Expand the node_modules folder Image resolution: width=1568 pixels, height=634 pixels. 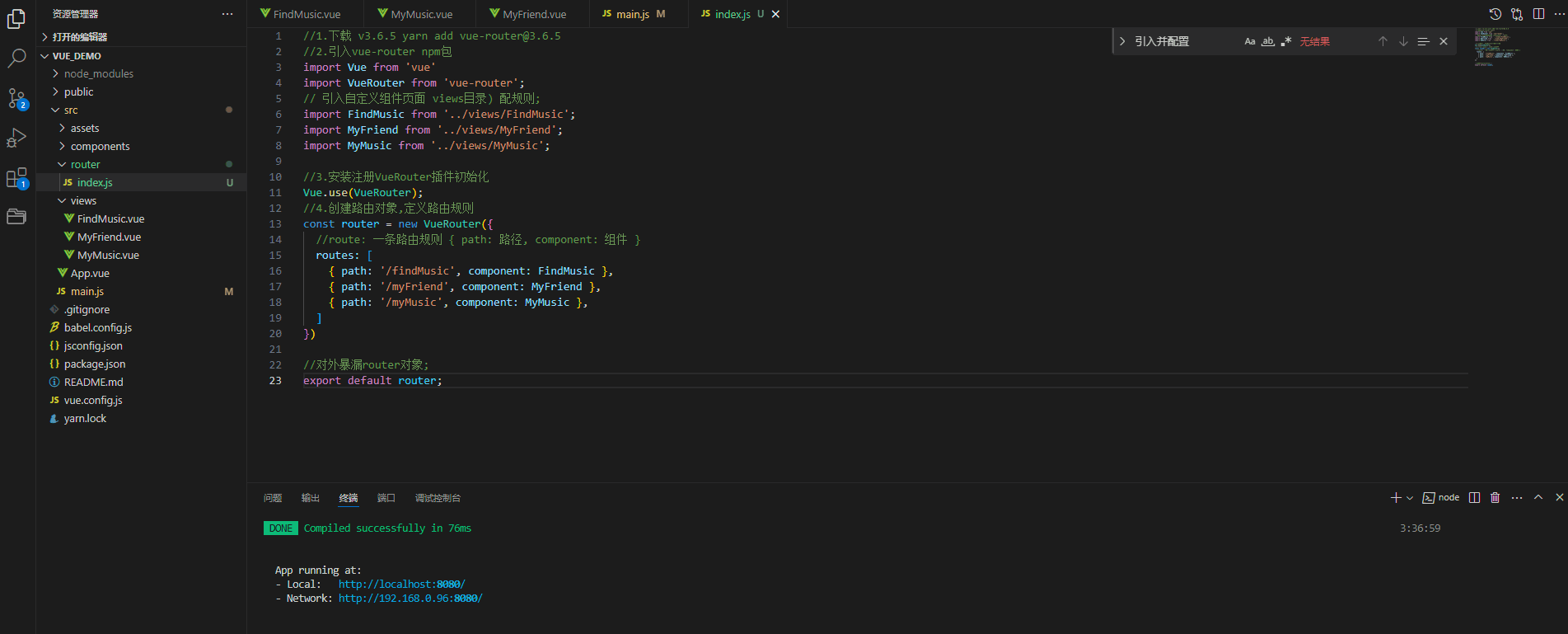pos(141,73)
